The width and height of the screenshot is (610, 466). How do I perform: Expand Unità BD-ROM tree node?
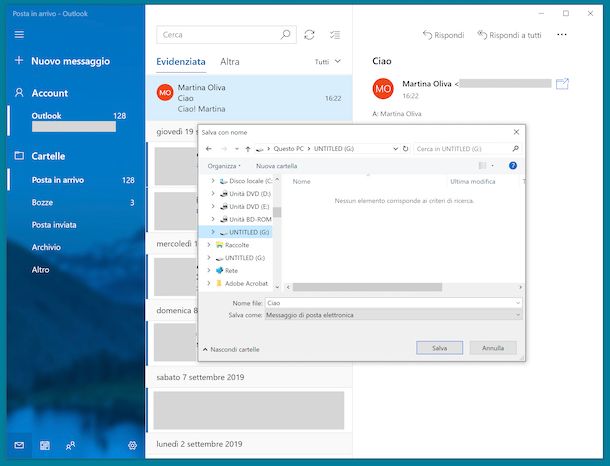(213, 219)
